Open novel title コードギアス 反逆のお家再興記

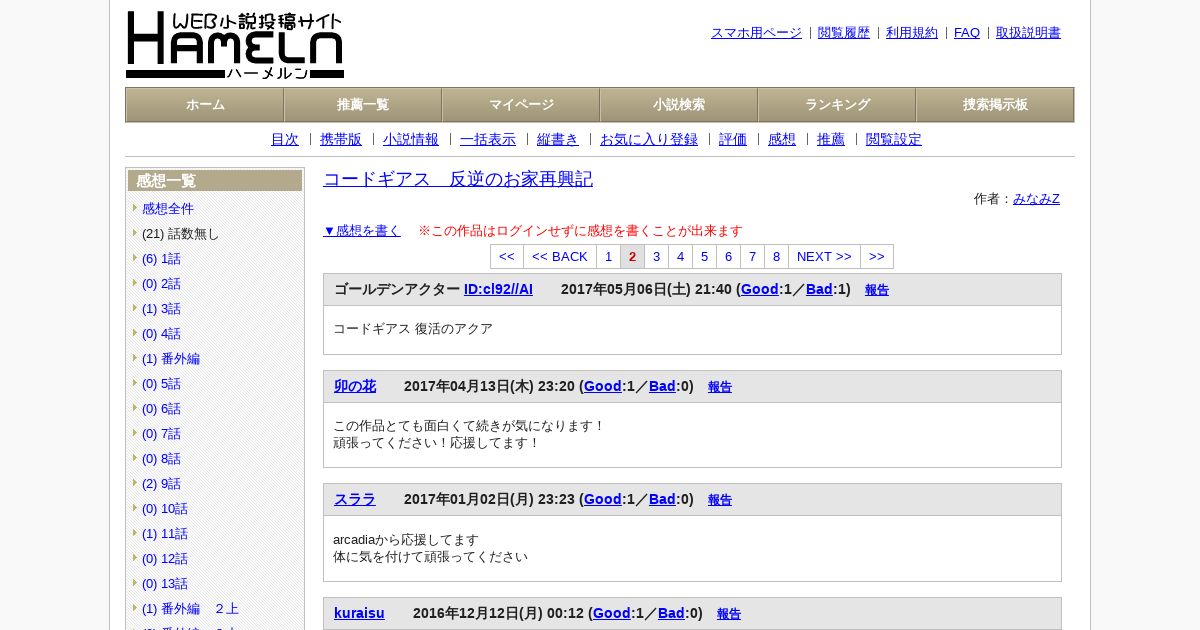click(x=458, y=179)
